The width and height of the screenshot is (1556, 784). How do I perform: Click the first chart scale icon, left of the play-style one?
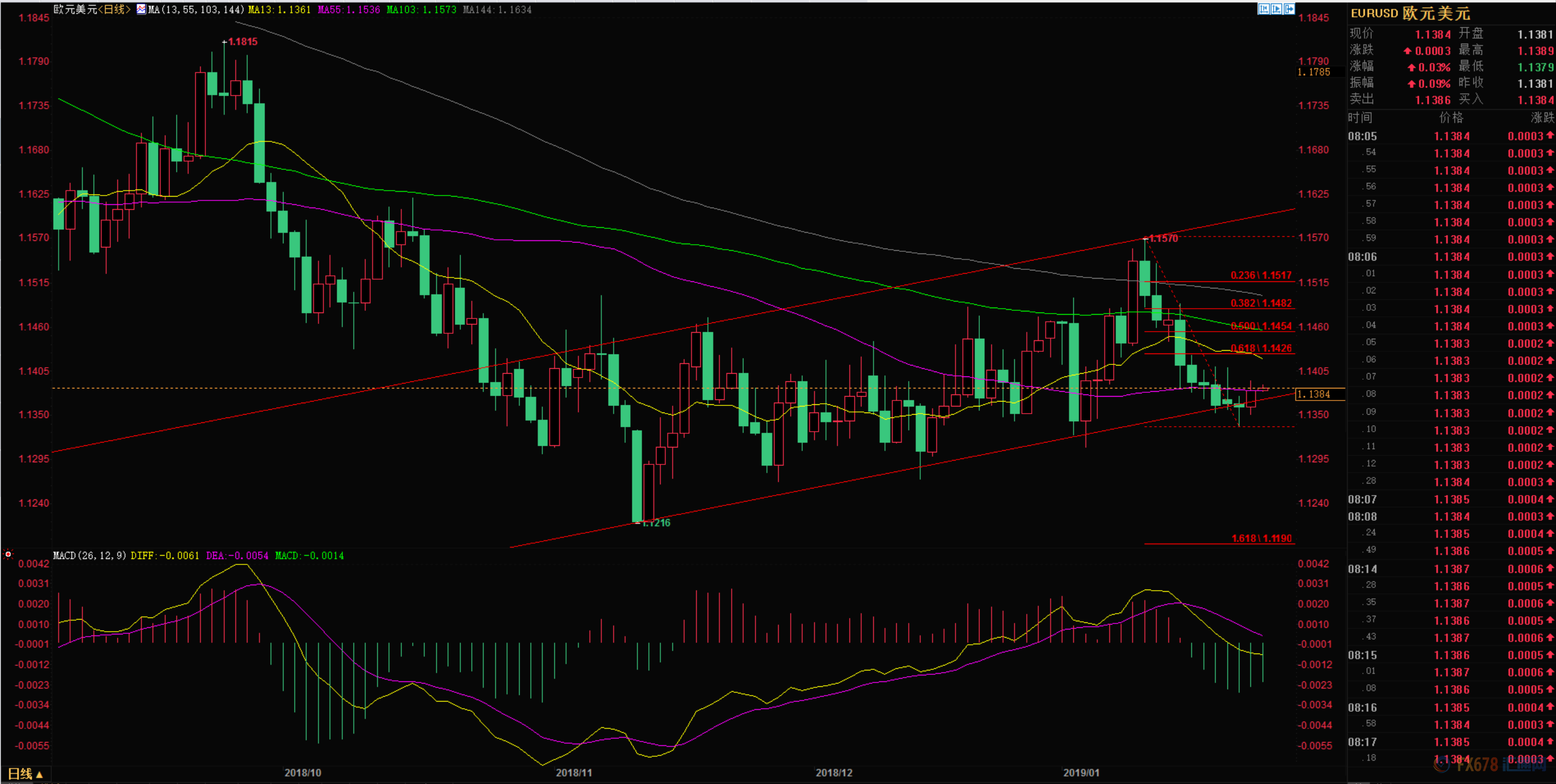click(x=1264, y=9)
